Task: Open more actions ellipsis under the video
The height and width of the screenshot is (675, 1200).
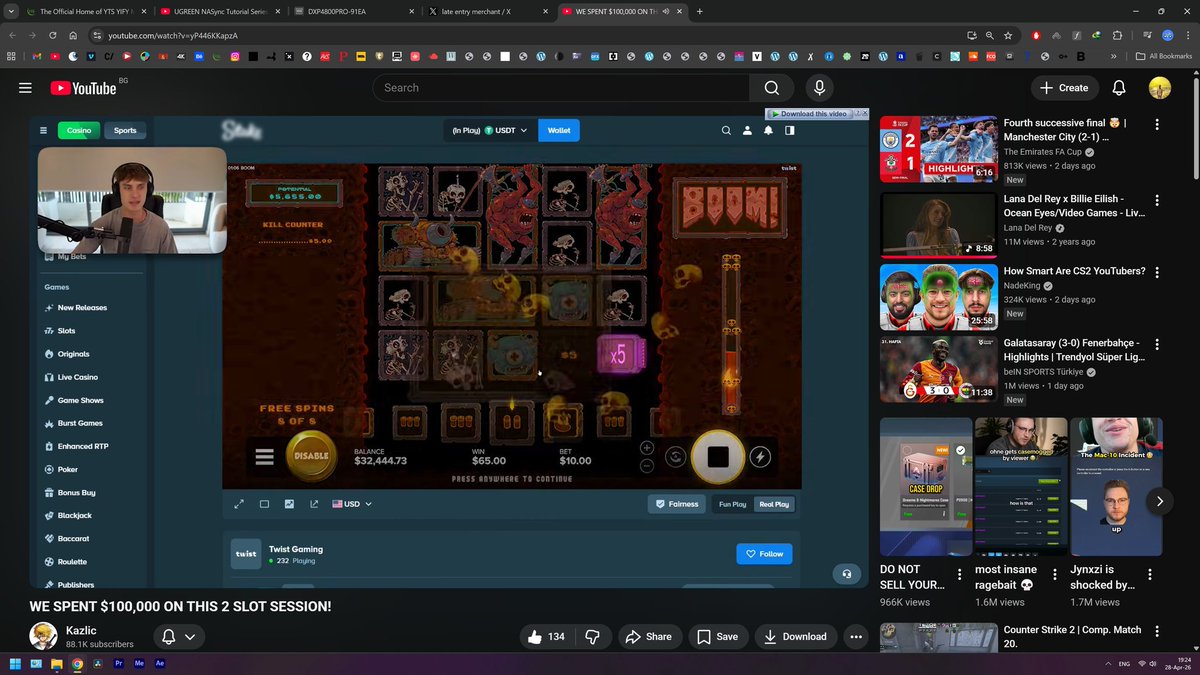Action: 855,636
